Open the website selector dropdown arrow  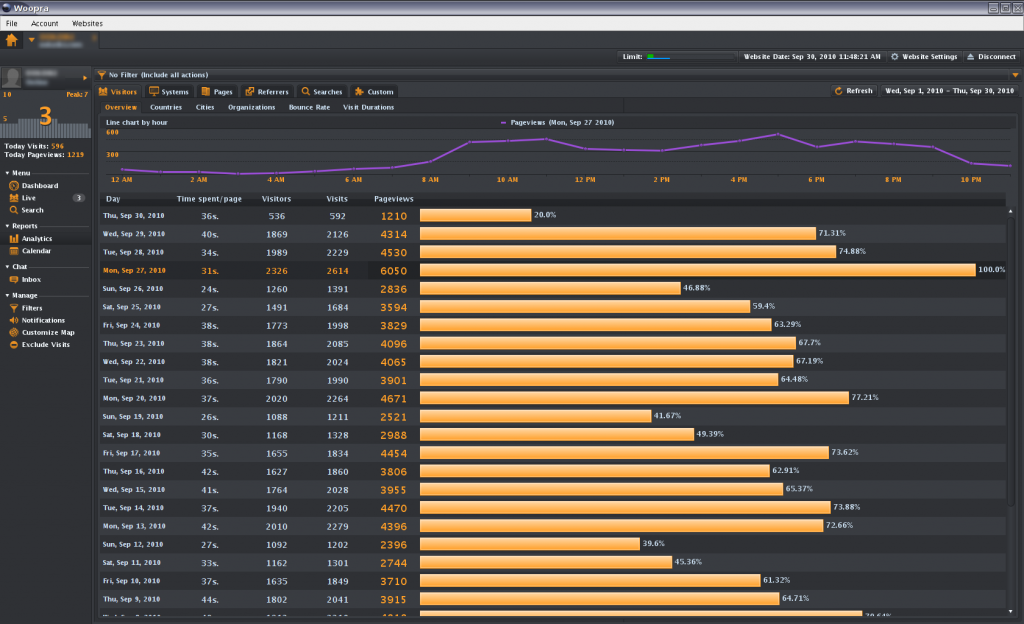click(31, 40)
